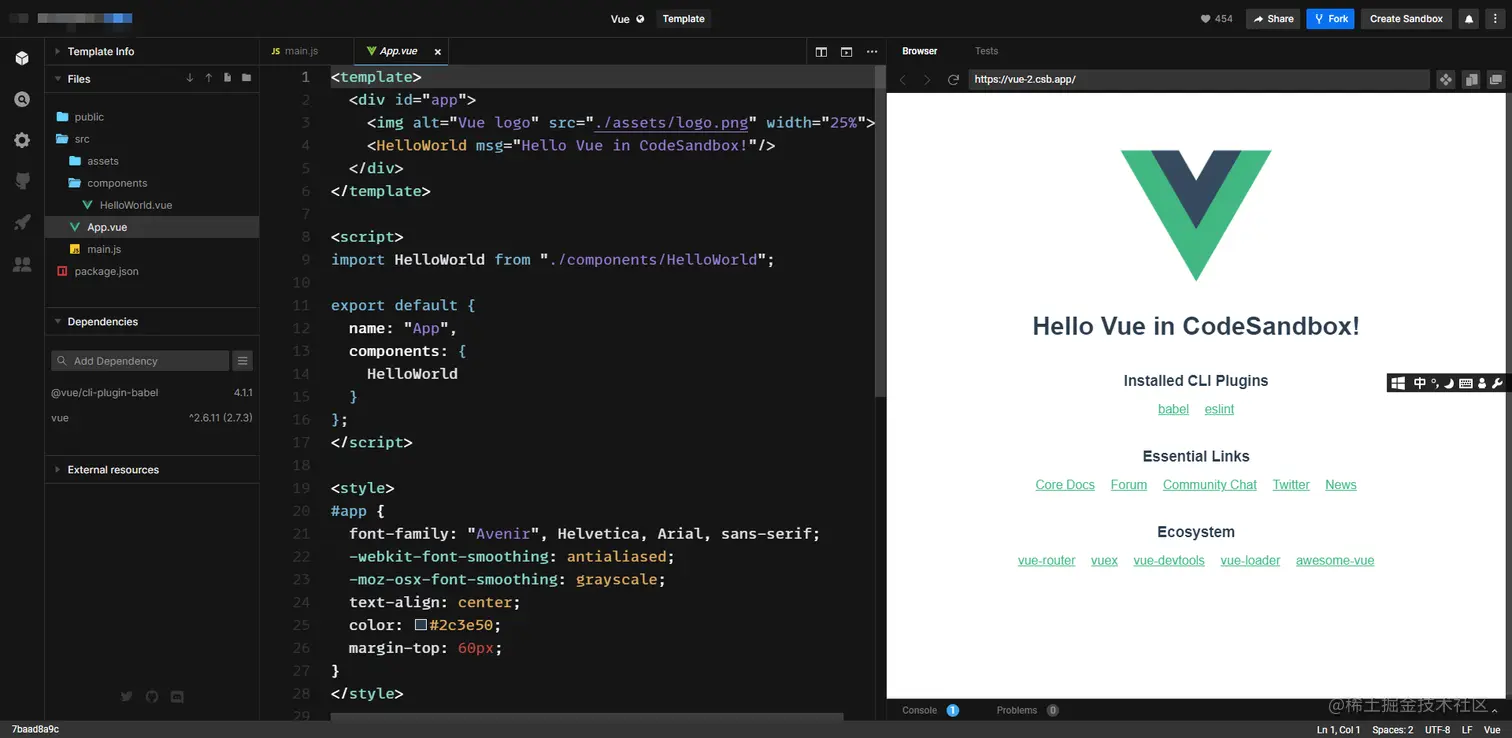This screenshot has height=738, width=1512.
Task: Open editor more options ellipsis
Action: [x=872, y=52]
